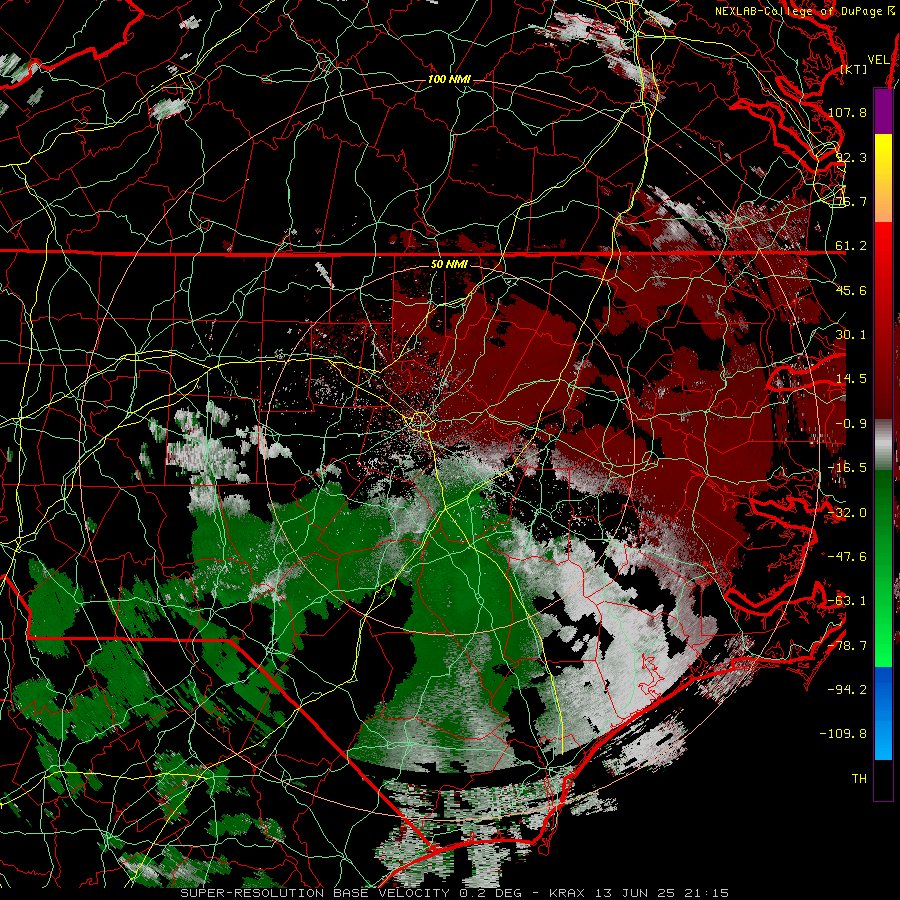Pick the purple segment of the color bar
This screenshot has width=900, height=900.
pos(883,111)
